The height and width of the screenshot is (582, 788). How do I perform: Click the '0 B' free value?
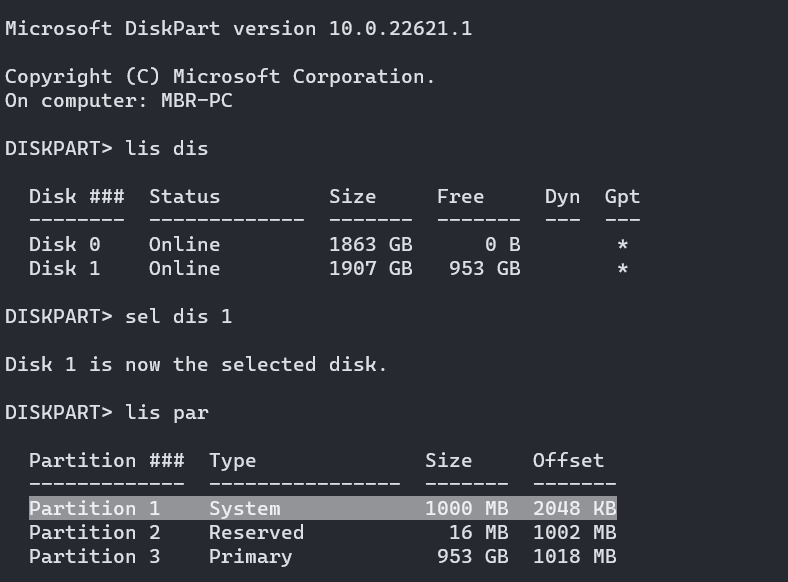[x=503, y=245]
